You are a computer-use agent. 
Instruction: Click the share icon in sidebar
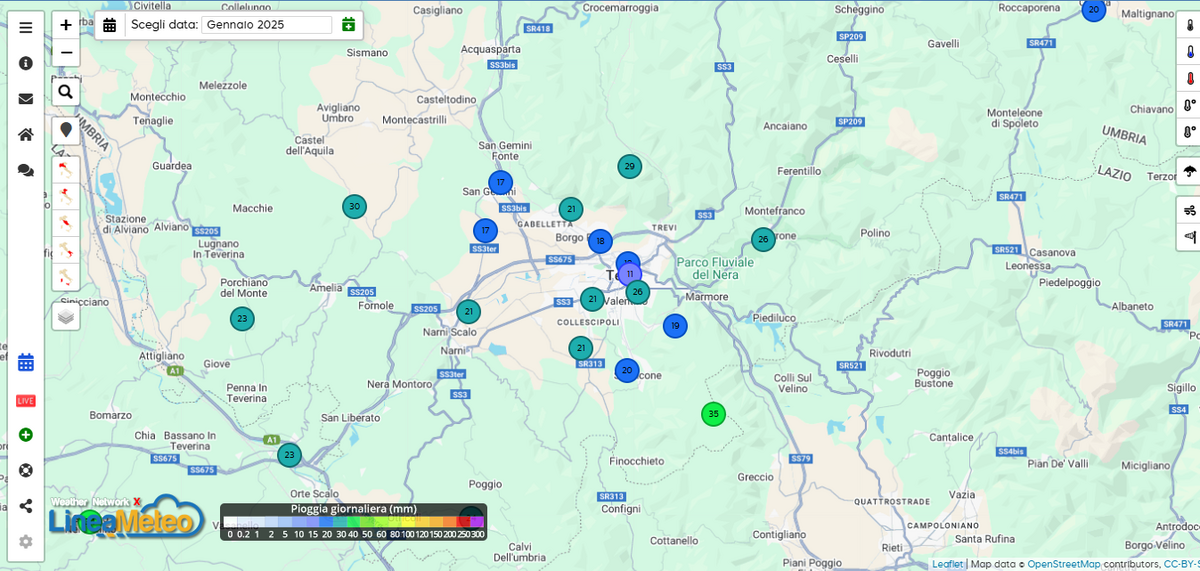coord(26,506)
